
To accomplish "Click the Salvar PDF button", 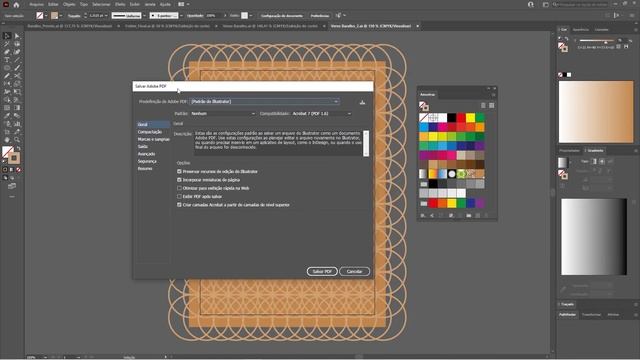I will [x=322, y=271].
